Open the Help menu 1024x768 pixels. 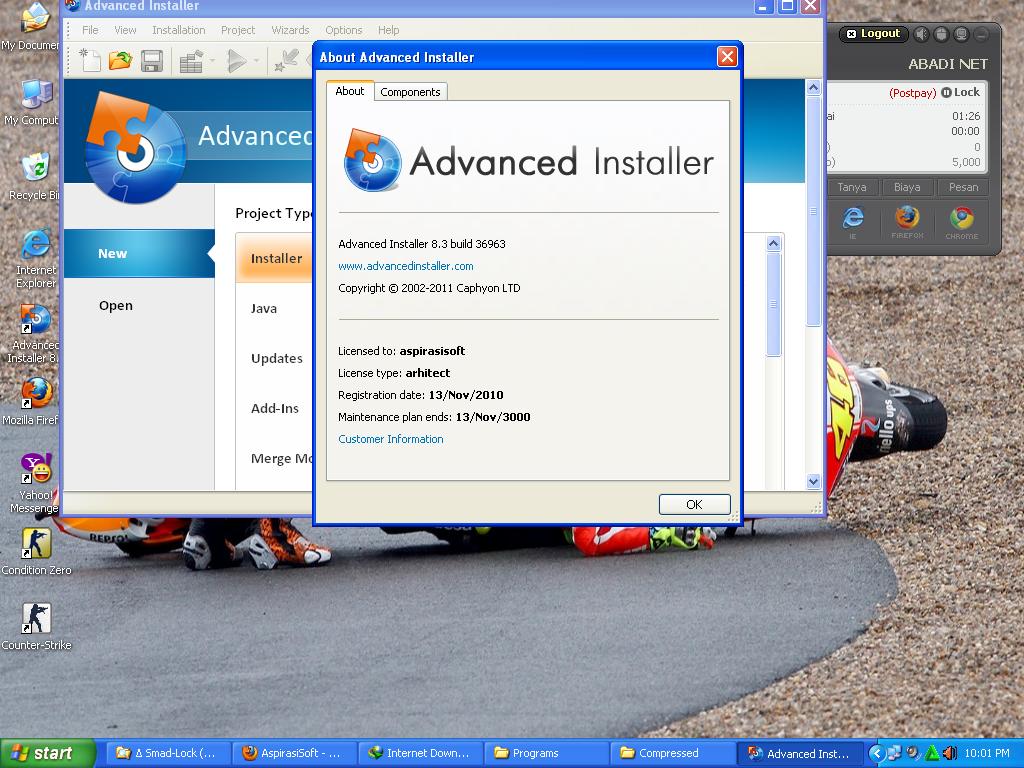point(388,30)
